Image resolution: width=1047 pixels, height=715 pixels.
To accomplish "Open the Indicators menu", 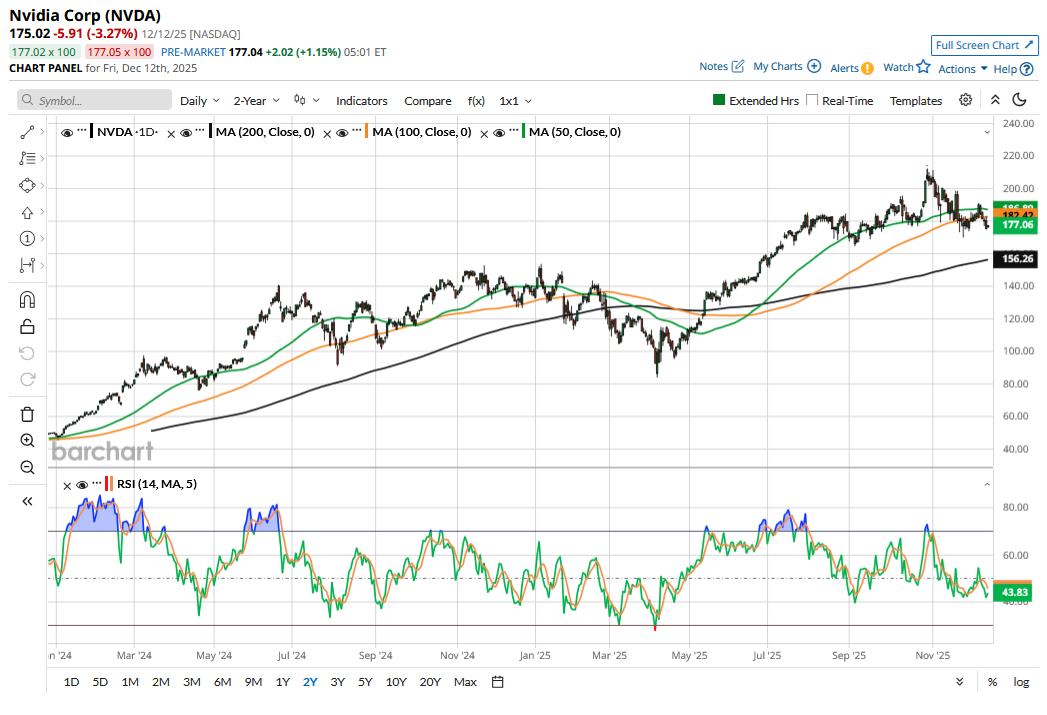I will point(361,101).
